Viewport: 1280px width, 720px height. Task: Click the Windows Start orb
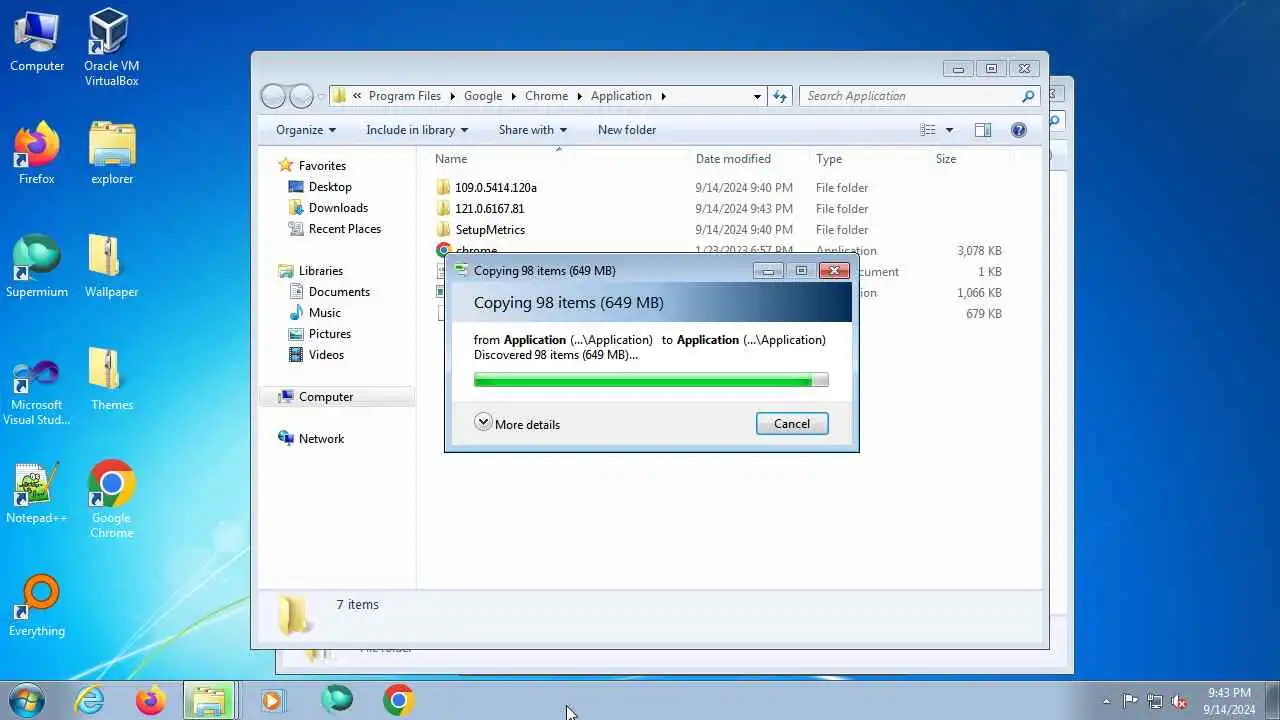pyautogui.click(x=26, y=700)
